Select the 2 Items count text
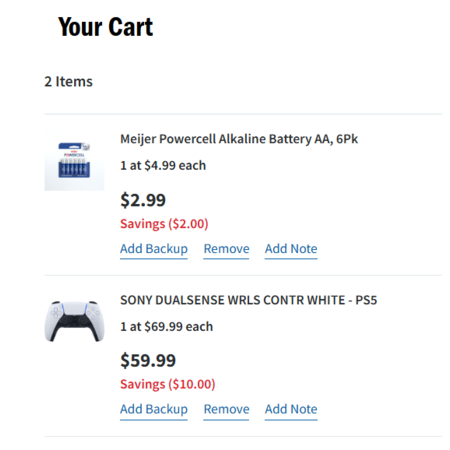The width and height of the screenshot is (450, 450). coord(68,82)
